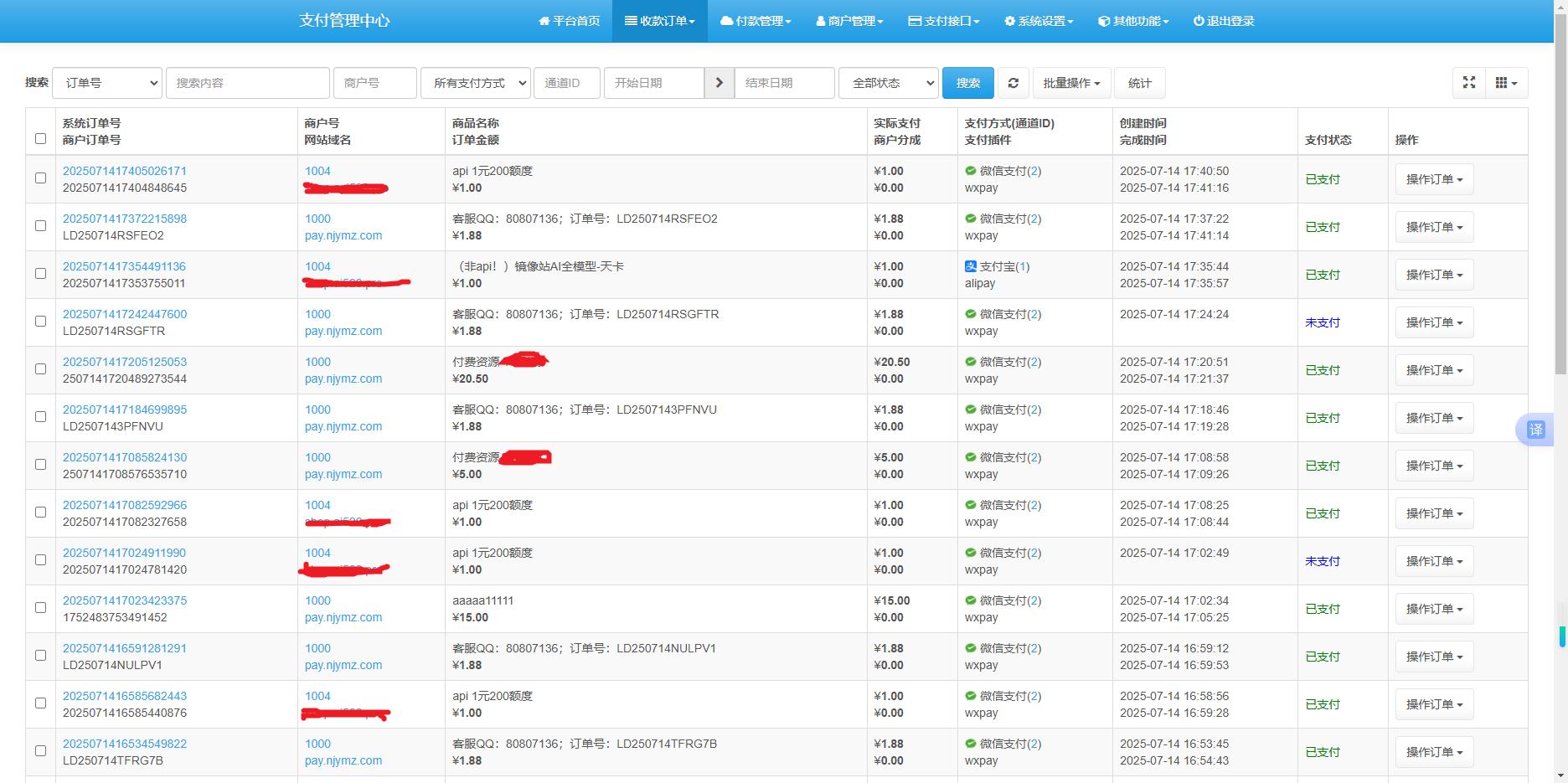The width and height of the screenshot is (1568, 783).
Task: Click the 支付状态 column header
Action: tap(1328, 140)
